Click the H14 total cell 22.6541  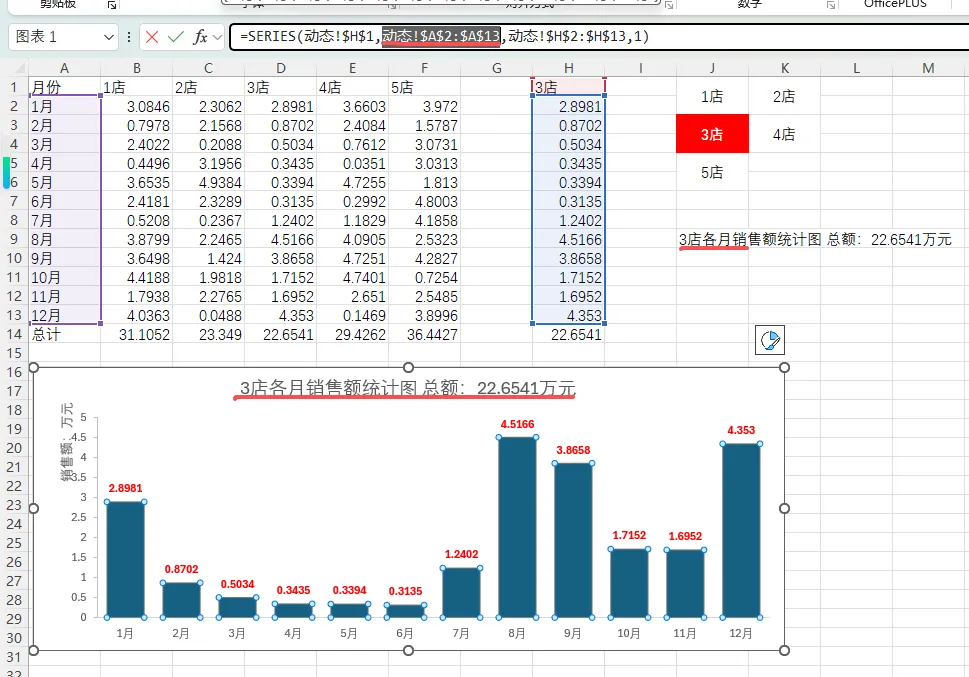coord(569,334)
